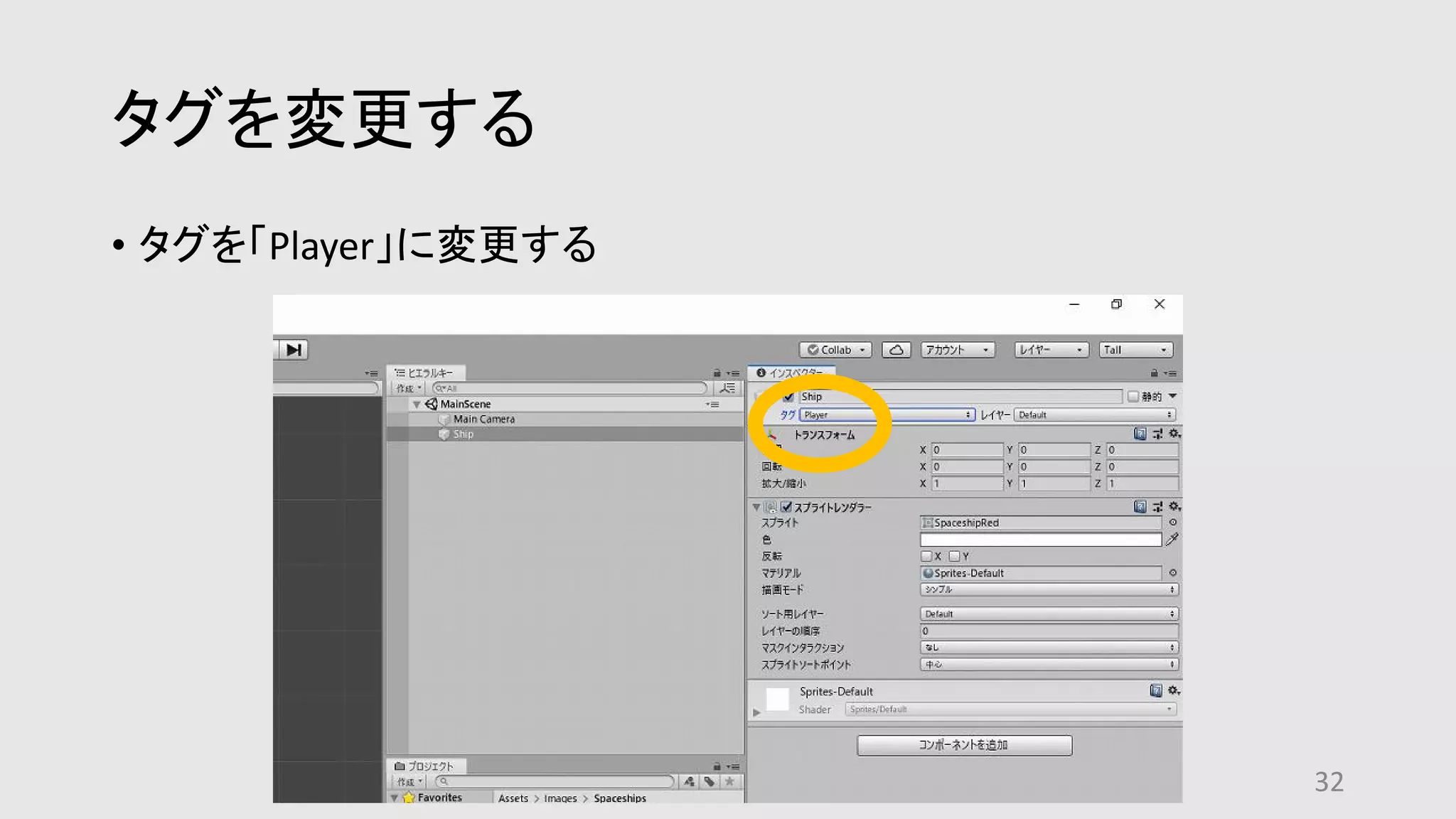The height and width of the screenshot is (819, 1456).
Task: Select Main Camera in the Hierarchy
Action: coord(484,419)
